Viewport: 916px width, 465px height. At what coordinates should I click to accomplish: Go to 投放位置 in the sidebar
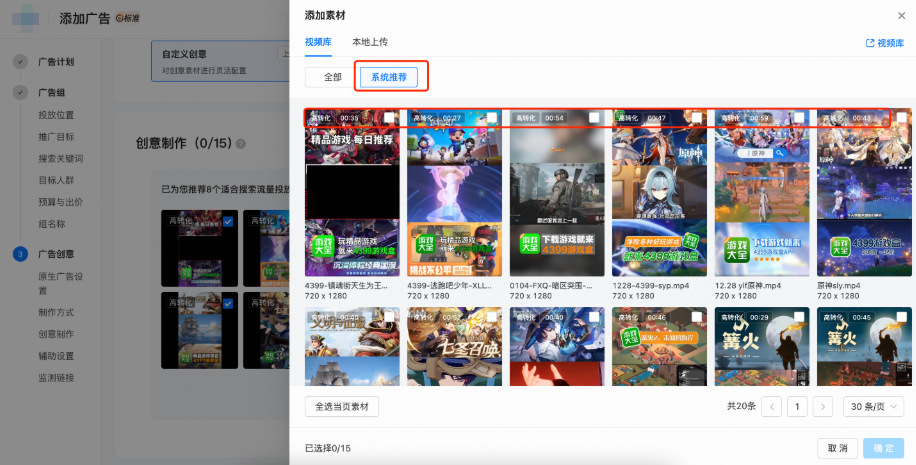(x=56, y=115)
